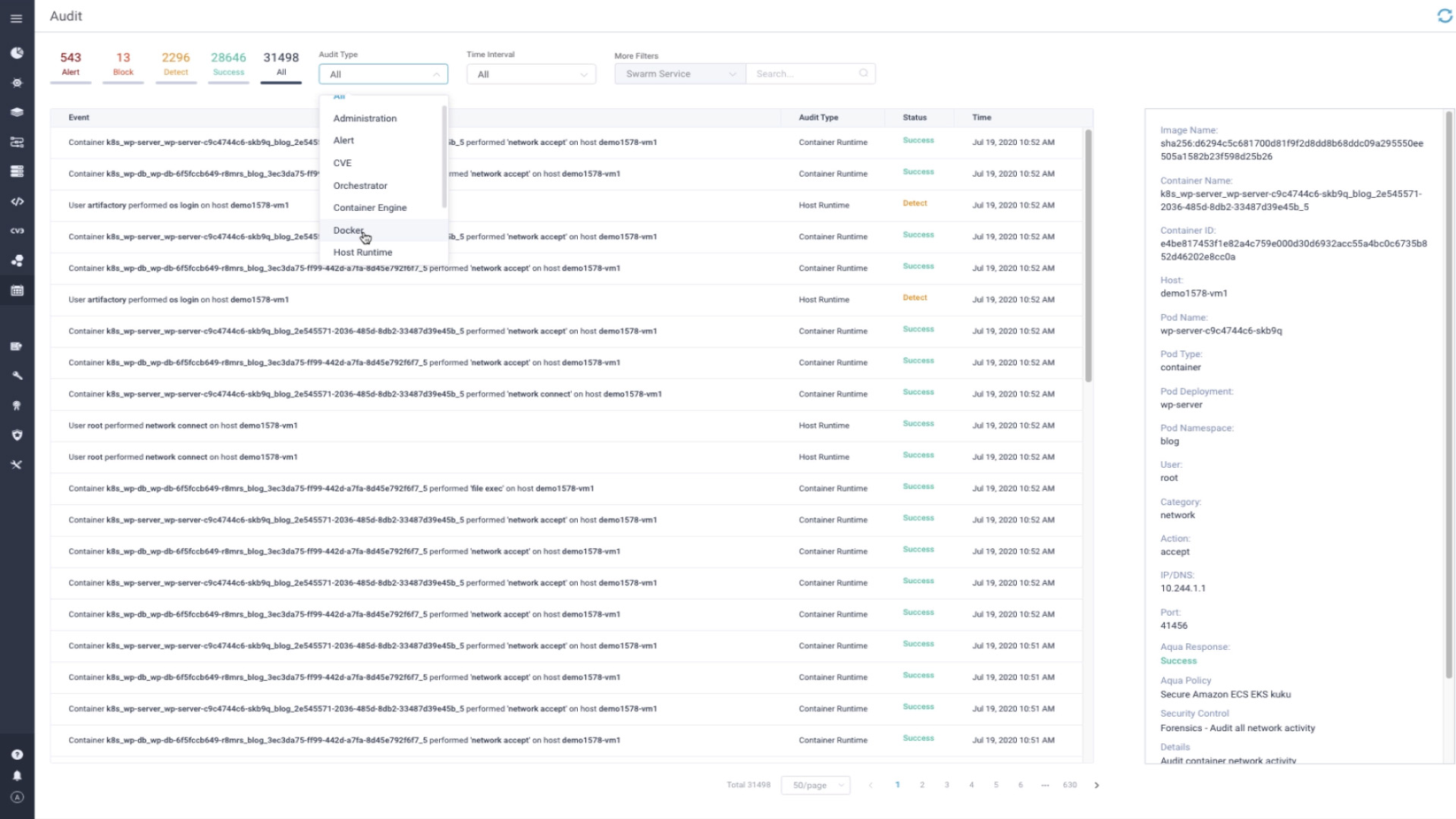The width and height of the screenshot is (1456, 819).
Task: Click the pagination ellipsis jump button
Action: (1045, 785)
